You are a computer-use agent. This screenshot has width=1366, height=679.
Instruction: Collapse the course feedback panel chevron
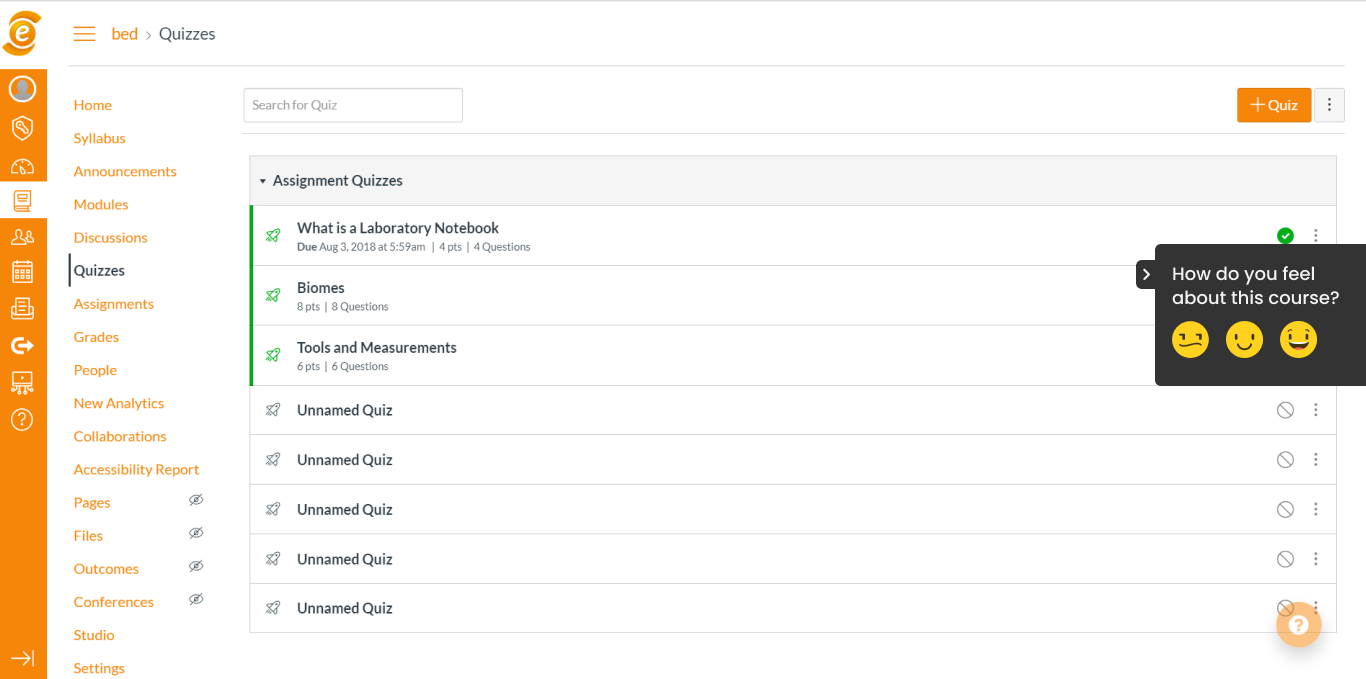[x=1146, y=274]
